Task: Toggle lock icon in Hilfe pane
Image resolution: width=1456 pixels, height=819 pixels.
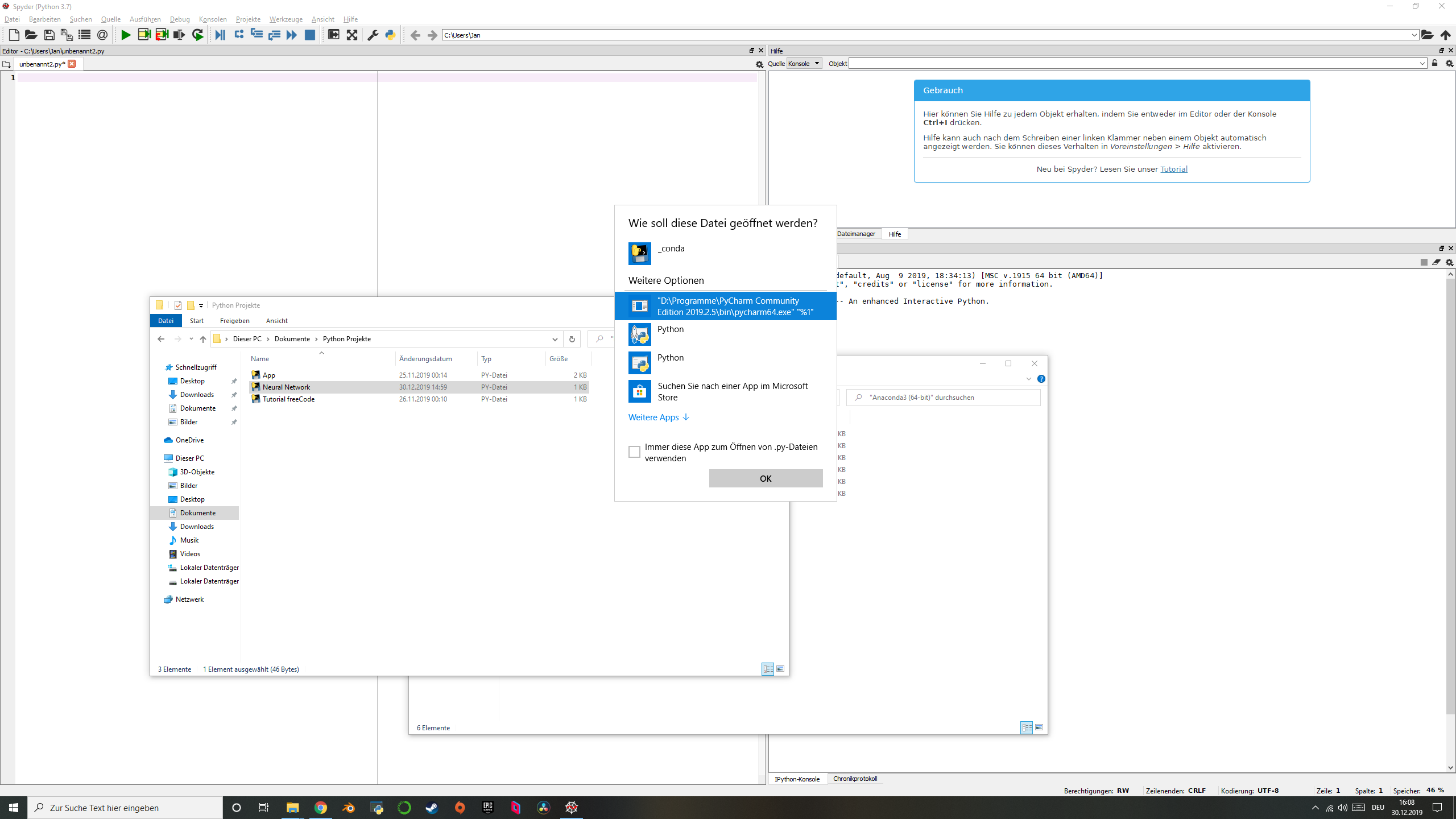Action: coord(1434,63)
